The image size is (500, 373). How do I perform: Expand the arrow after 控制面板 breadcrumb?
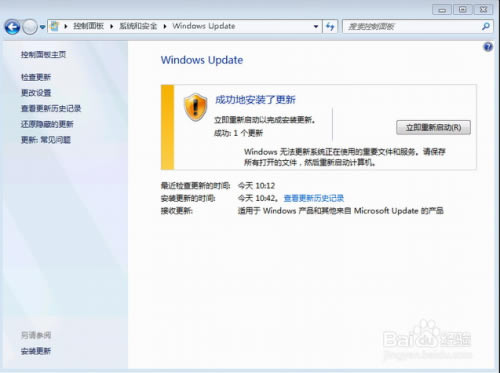[x=112, y=26]
